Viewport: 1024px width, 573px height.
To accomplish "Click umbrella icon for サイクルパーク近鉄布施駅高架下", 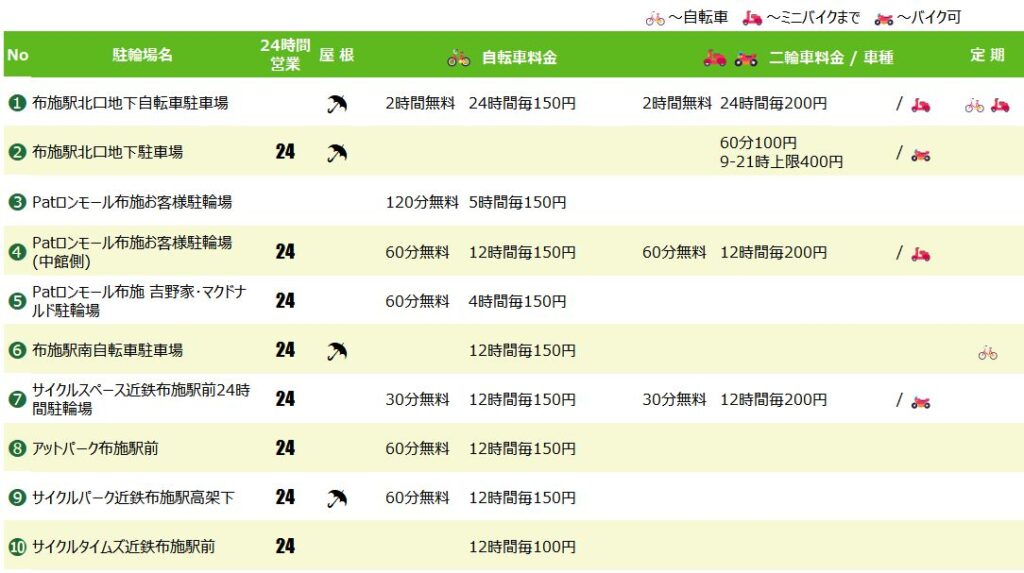I will pos(337,499).
